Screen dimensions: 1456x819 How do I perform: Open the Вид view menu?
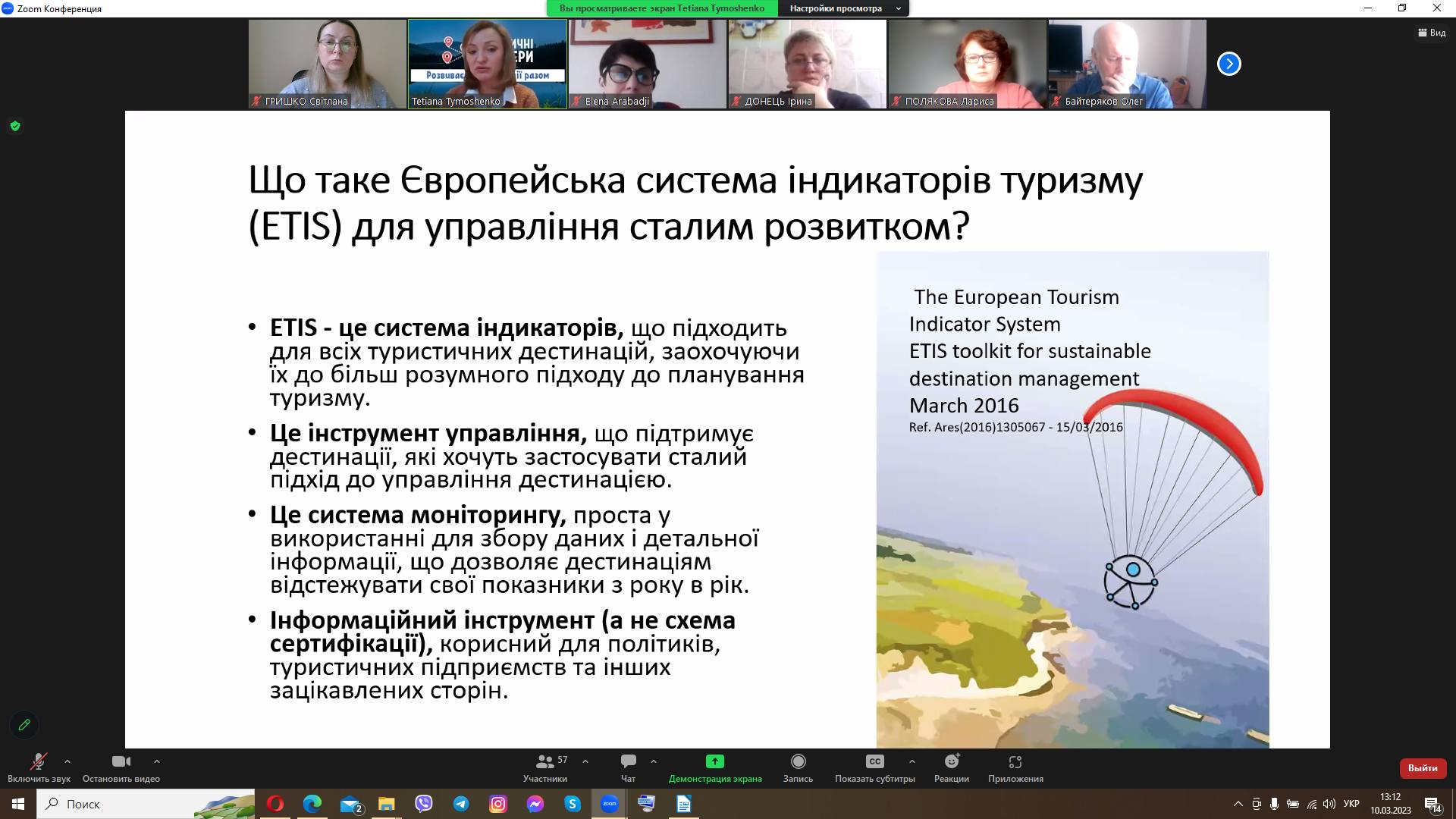(x=1432, y=33)
